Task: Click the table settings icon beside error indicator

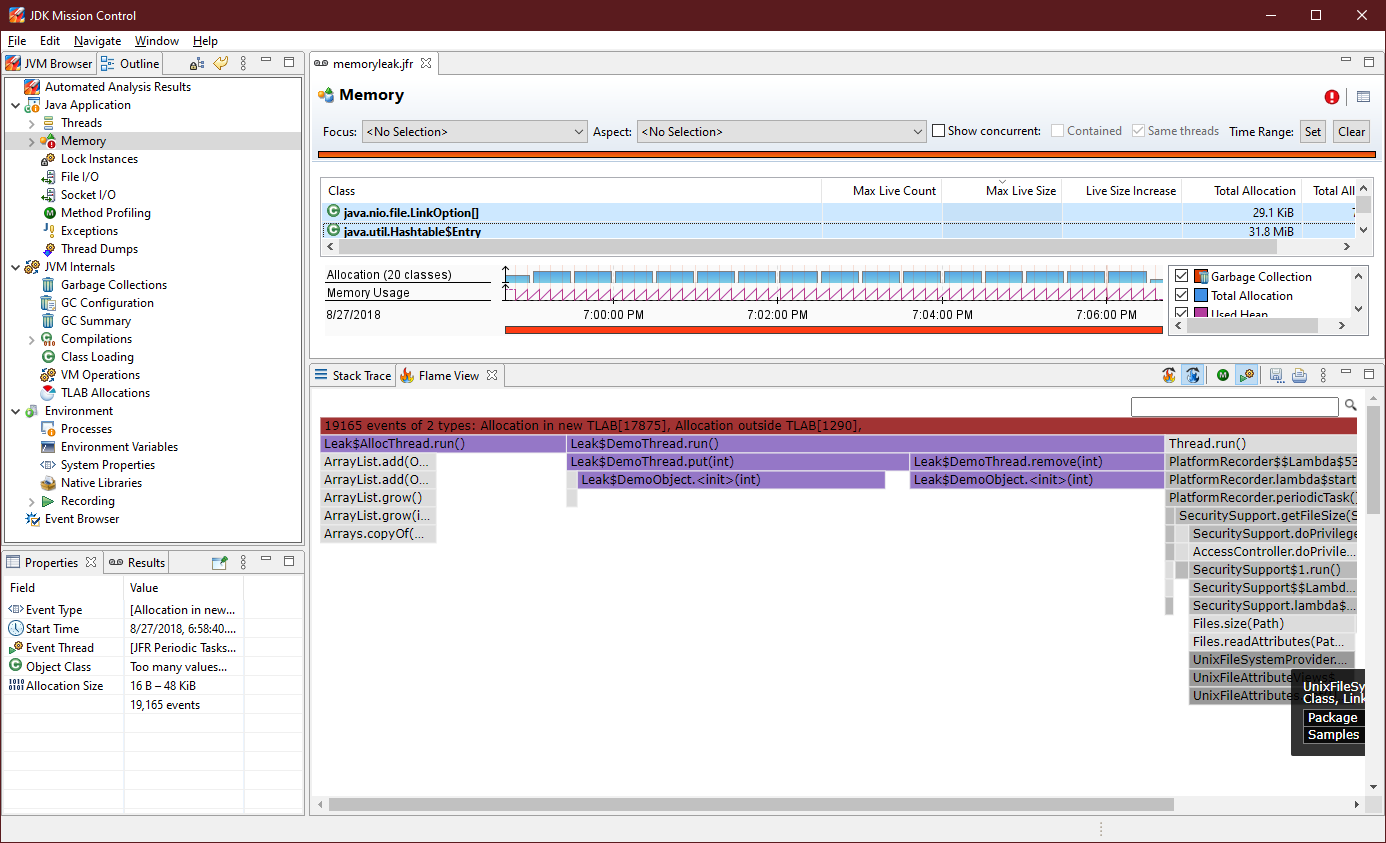Action: (x=1363, y=97)
